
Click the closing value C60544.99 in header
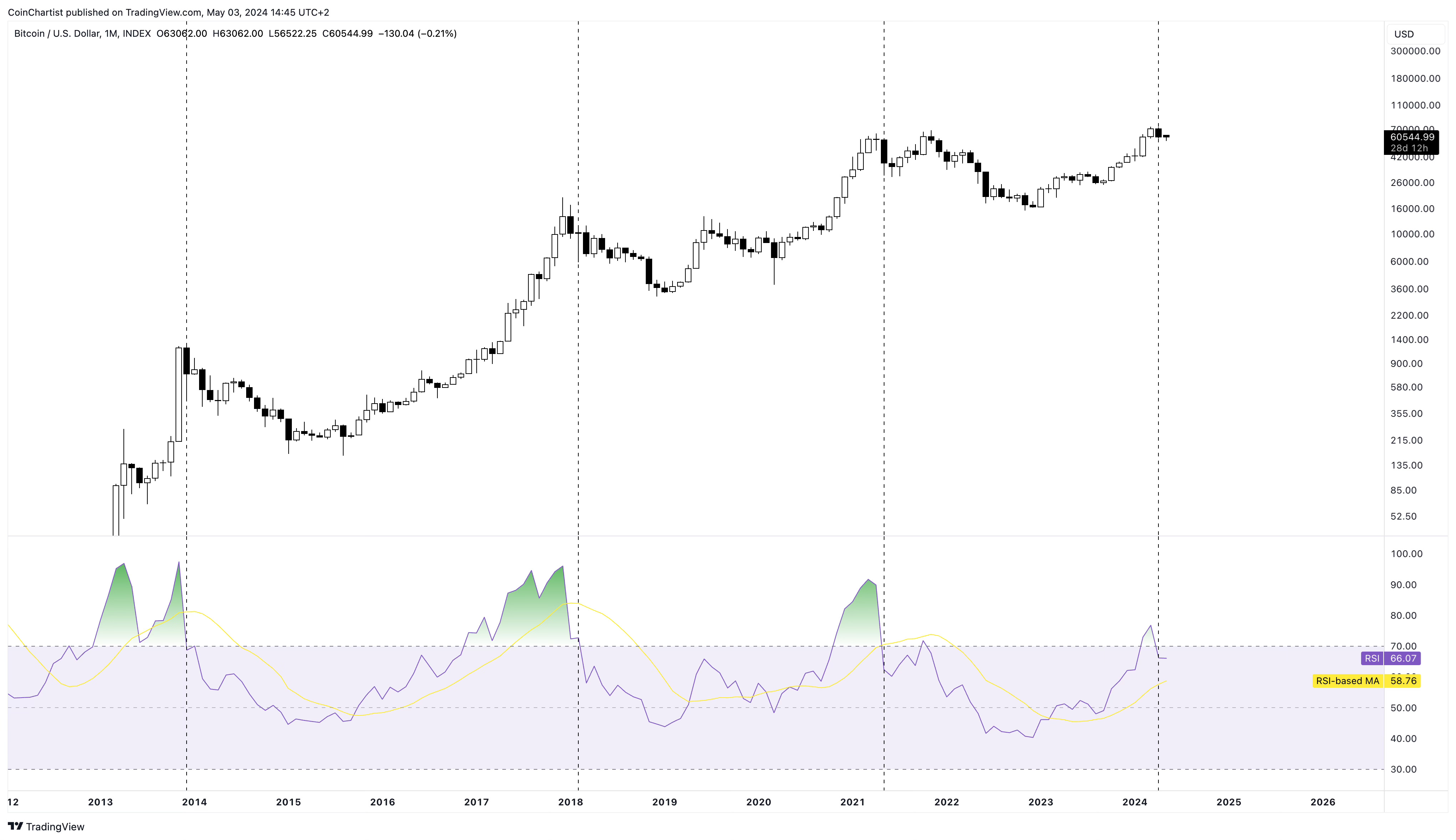click(x=347, y=34)
